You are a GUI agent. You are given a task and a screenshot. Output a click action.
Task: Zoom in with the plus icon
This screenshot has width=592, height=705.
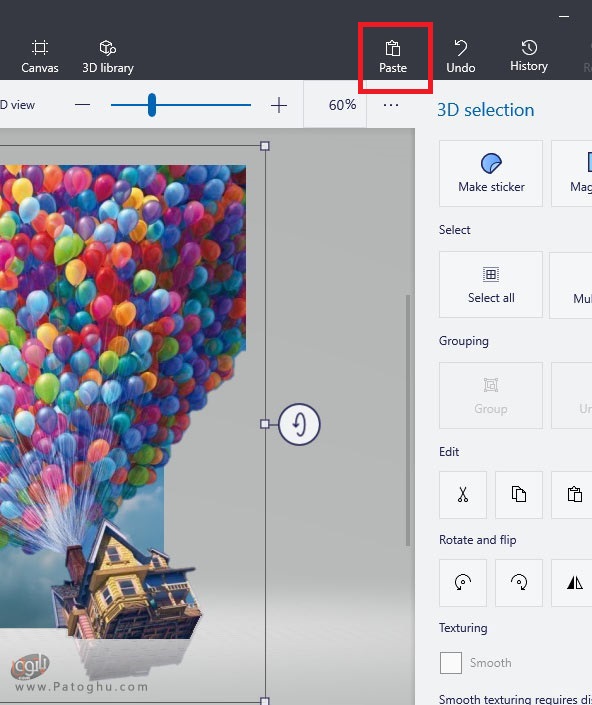pos(279,105)
